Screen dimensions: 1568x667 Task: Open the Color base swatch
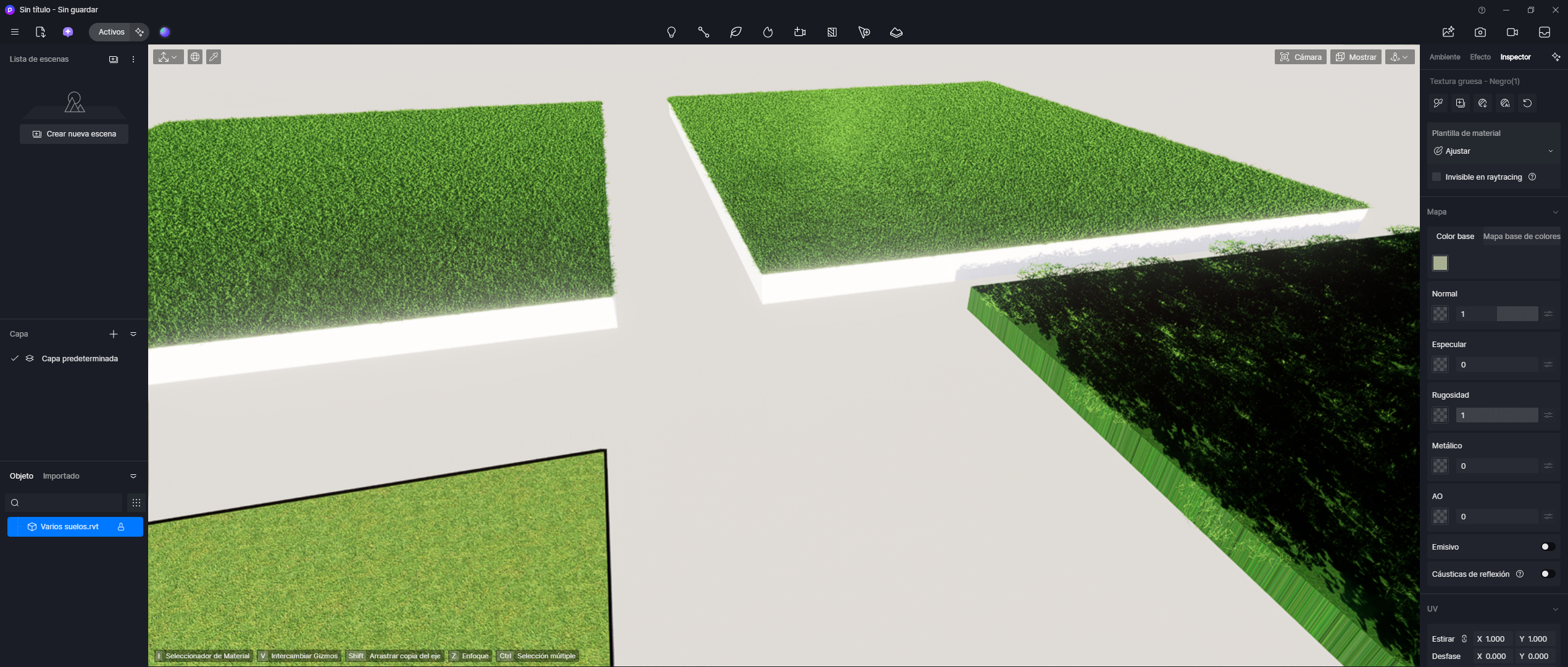(1440, 263)
